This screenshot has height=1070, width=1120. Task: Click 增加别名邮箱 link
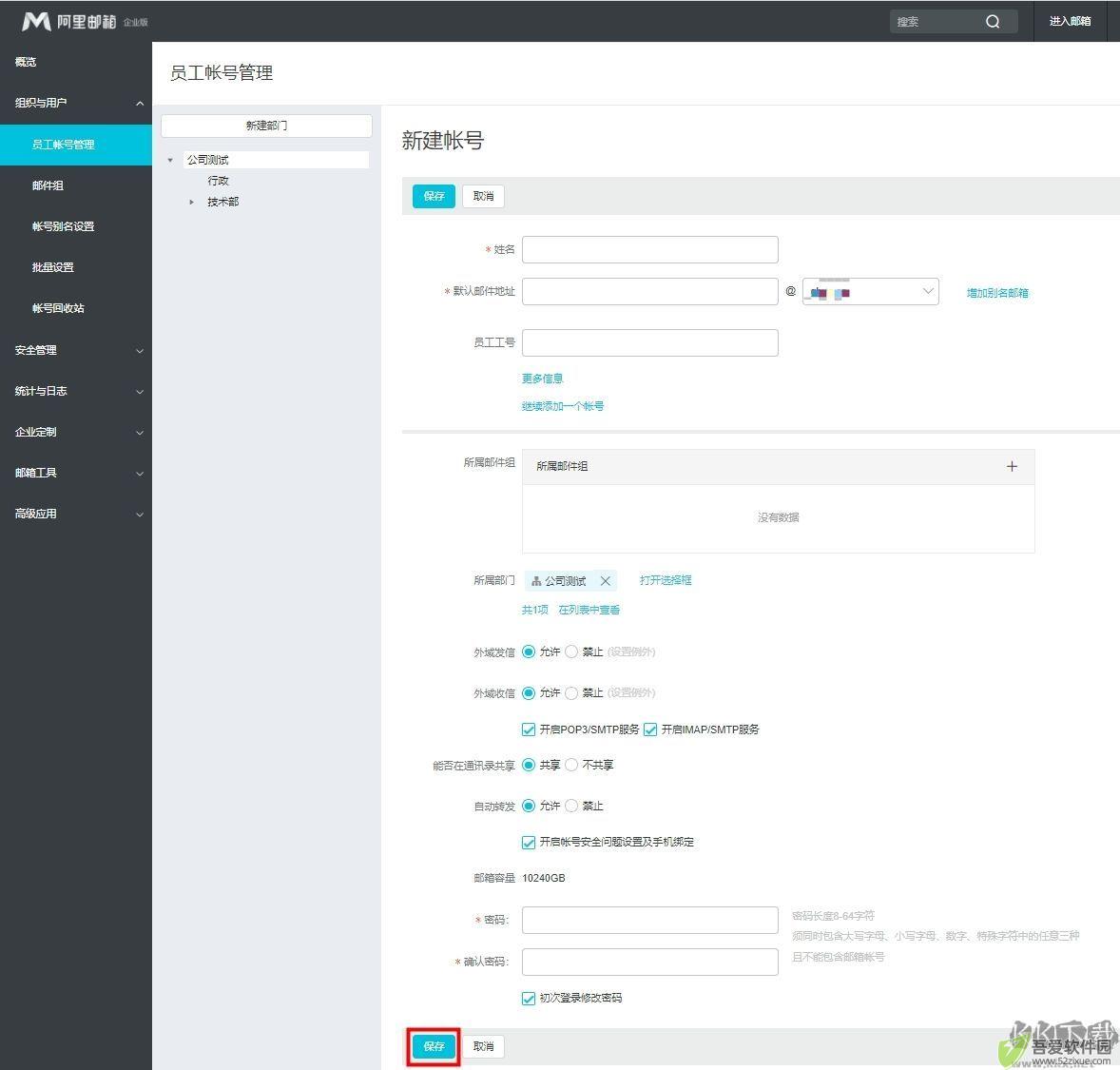coord(997,292)
